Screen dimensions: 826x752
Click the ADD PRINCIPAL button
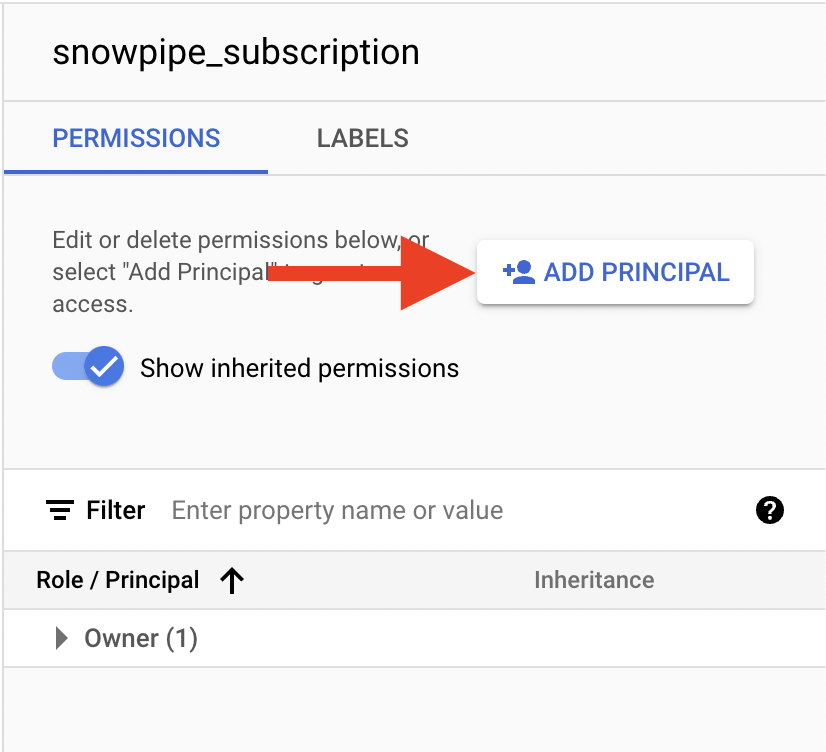pyautogui.click(x=615, y=272)
